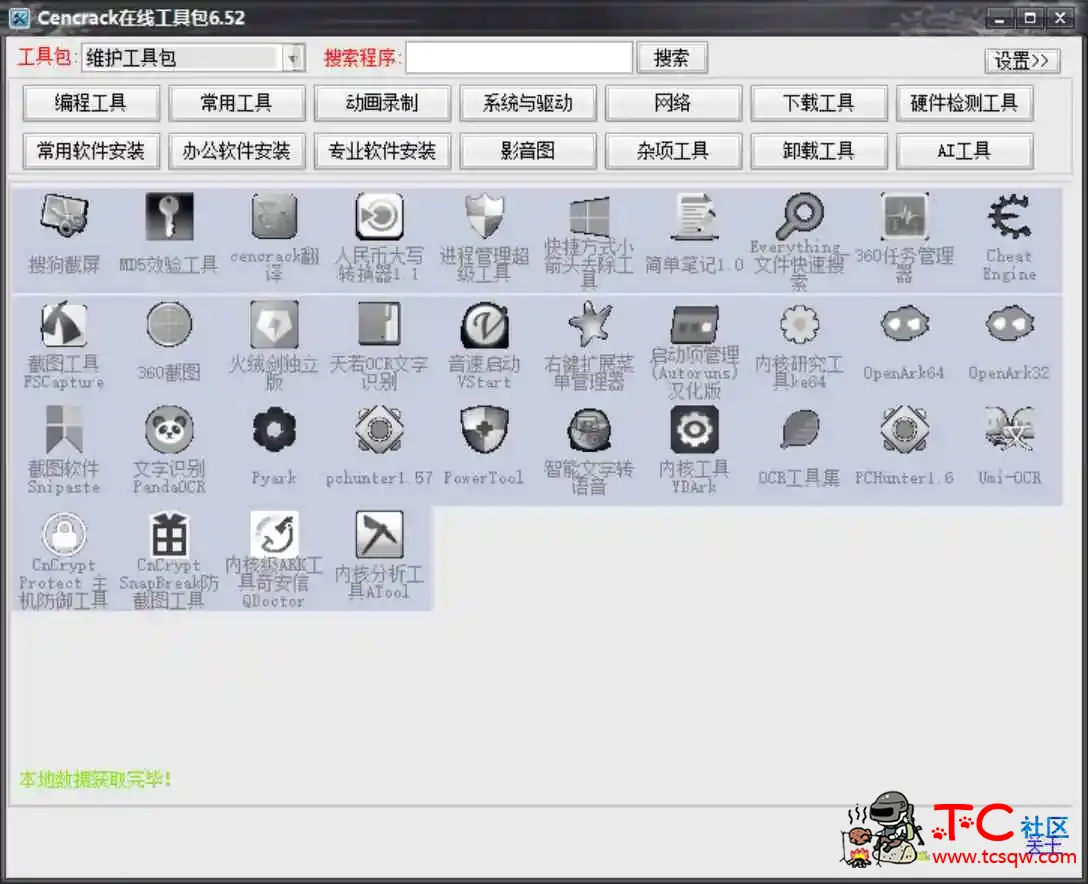Launch 360任务管理器 icon
This screenshot has width=1088, height=884.
[904, 216]
